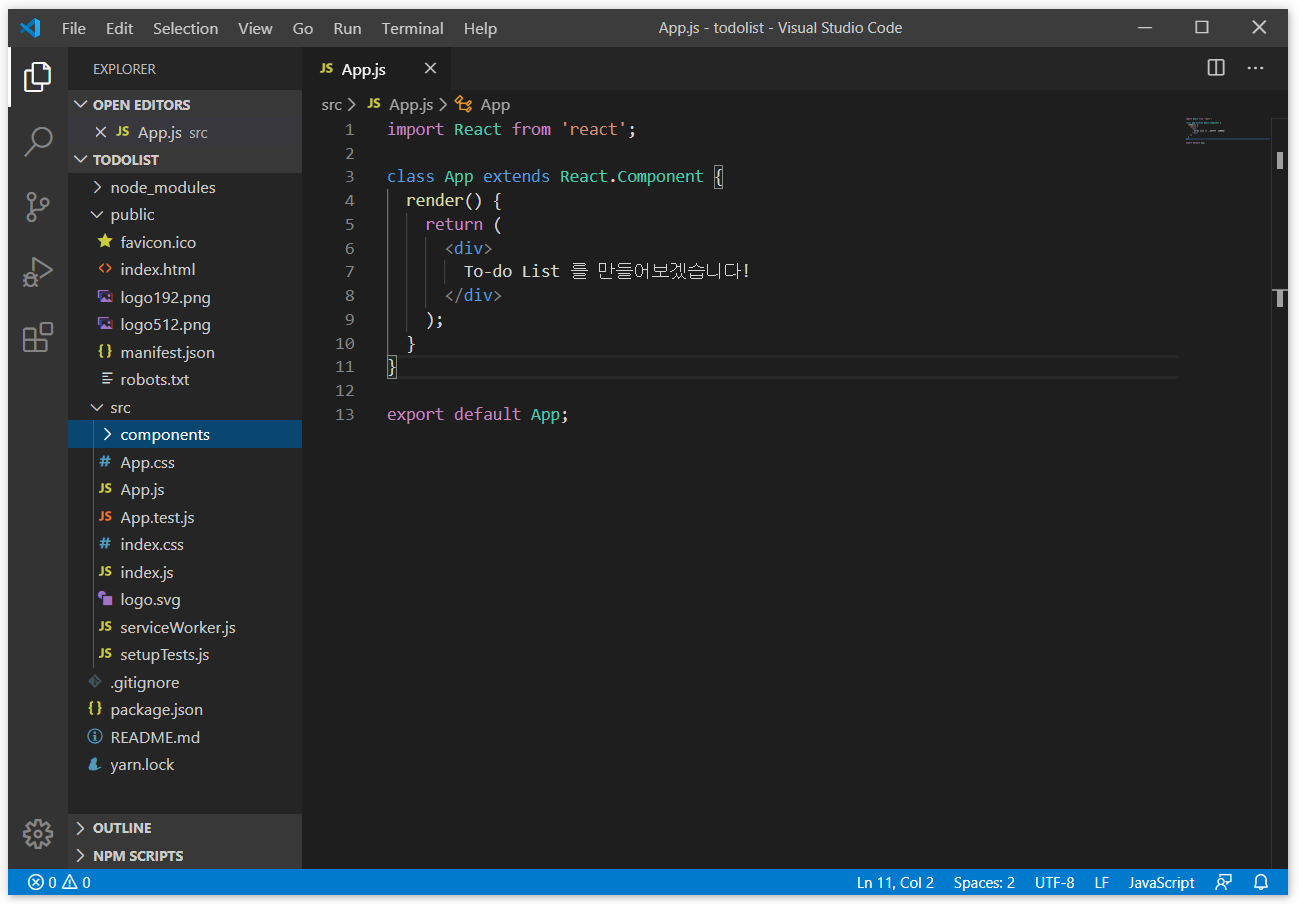Open the Explorer view in activity bar
1299x904 pixels.
point(37,76)
